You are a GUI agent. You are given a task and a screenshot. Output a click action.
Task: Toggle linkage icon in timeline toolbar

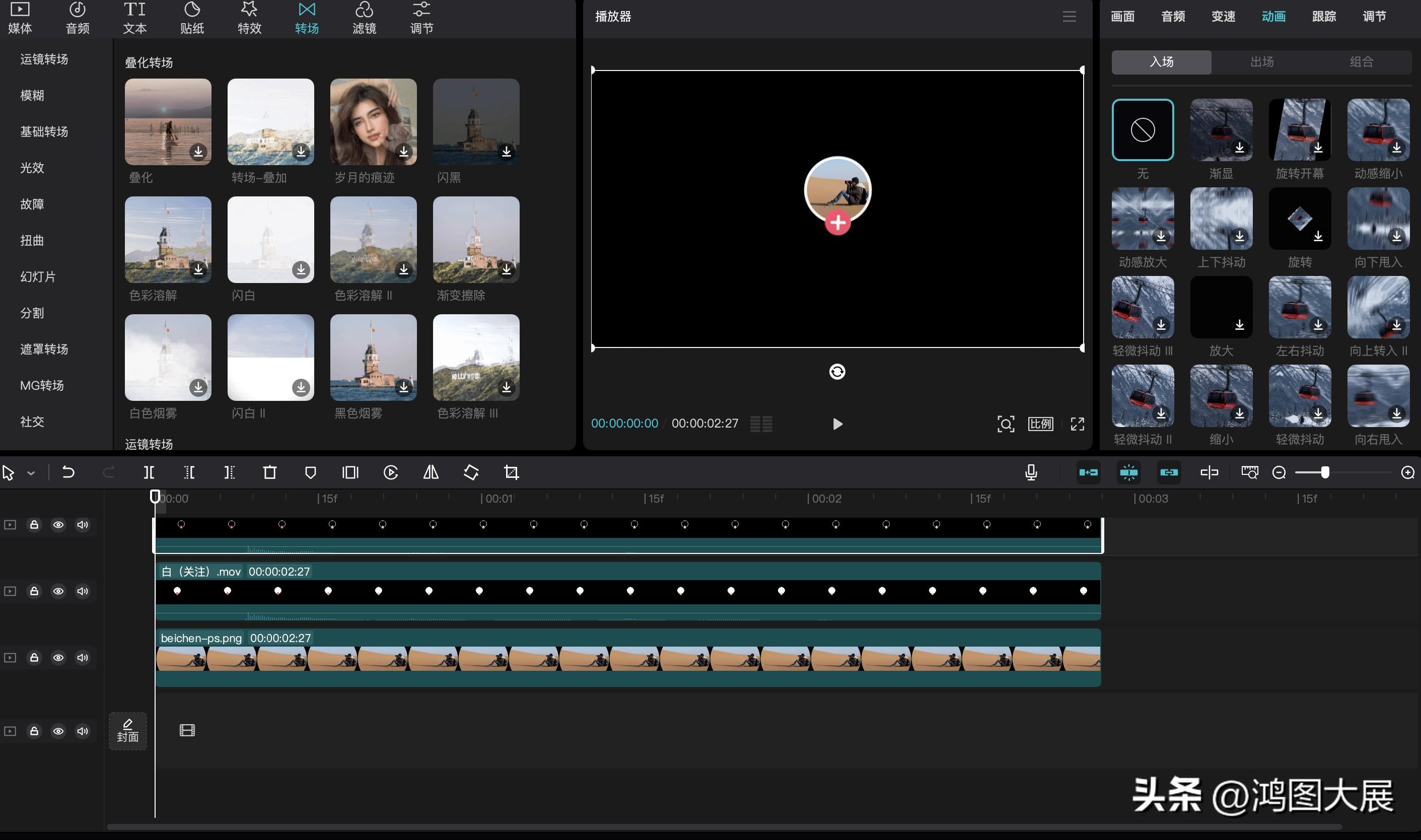(1169, 472)
